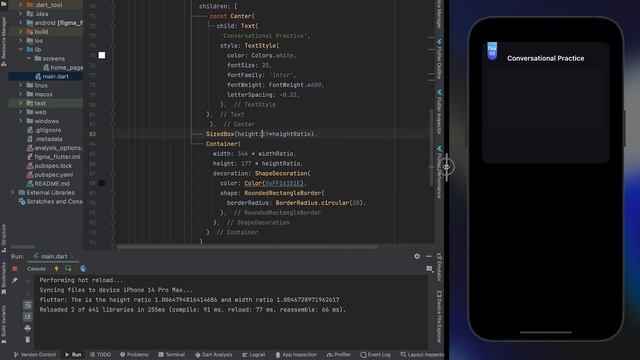This screenshot has height=360, width=640.
Task: Open Flutter Outline side panel
Action: (x=439, y=59)
